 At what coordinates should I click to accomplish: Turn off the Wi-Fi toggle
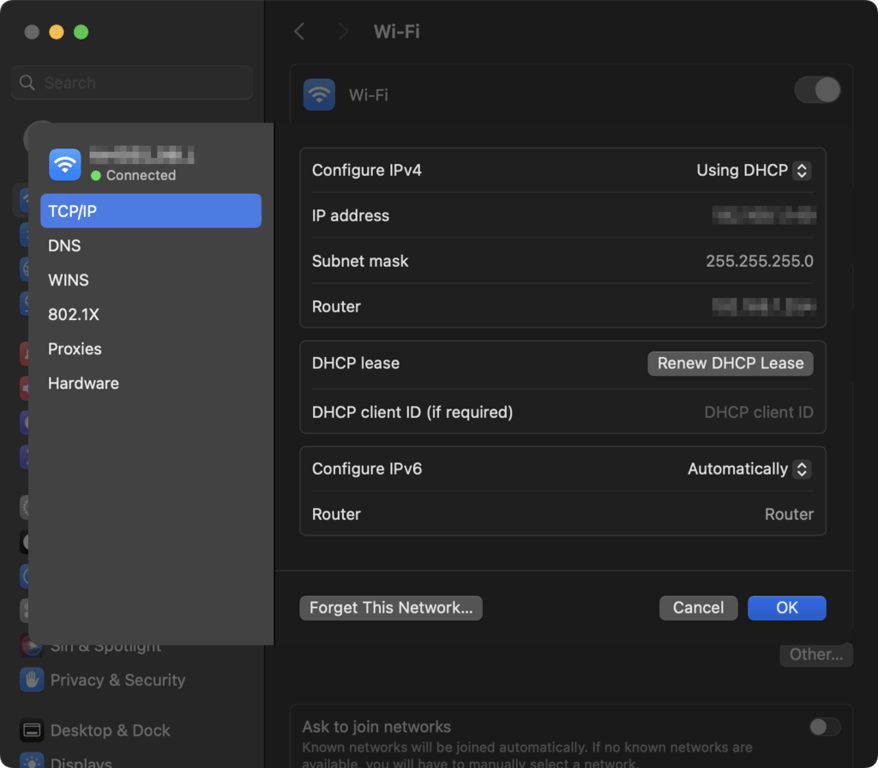pos(817,90)
